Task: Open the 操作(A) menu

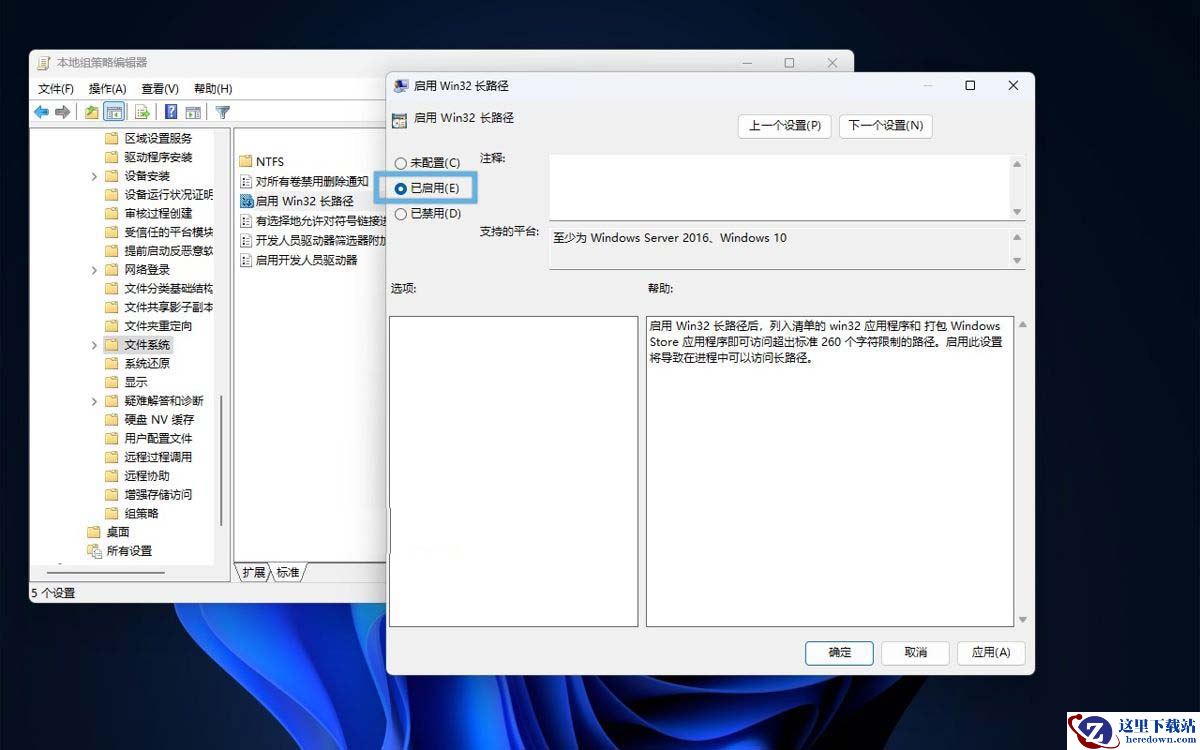Action: (107, 89)
